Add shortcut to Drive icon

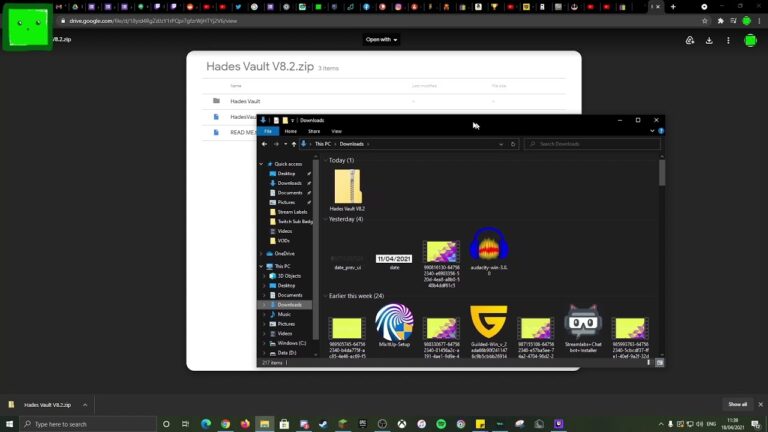(x=690, y=41)
